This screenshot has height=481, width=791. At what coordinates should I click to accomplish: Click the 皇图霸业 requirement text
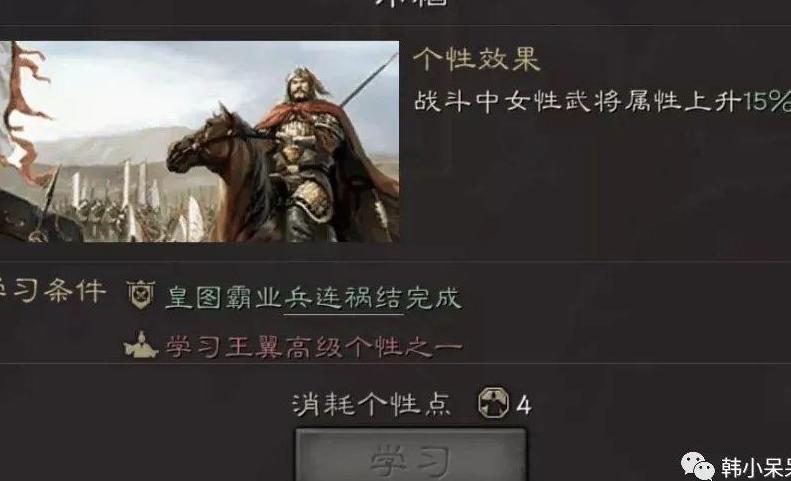pyautogui.click(x=223, y=298)
